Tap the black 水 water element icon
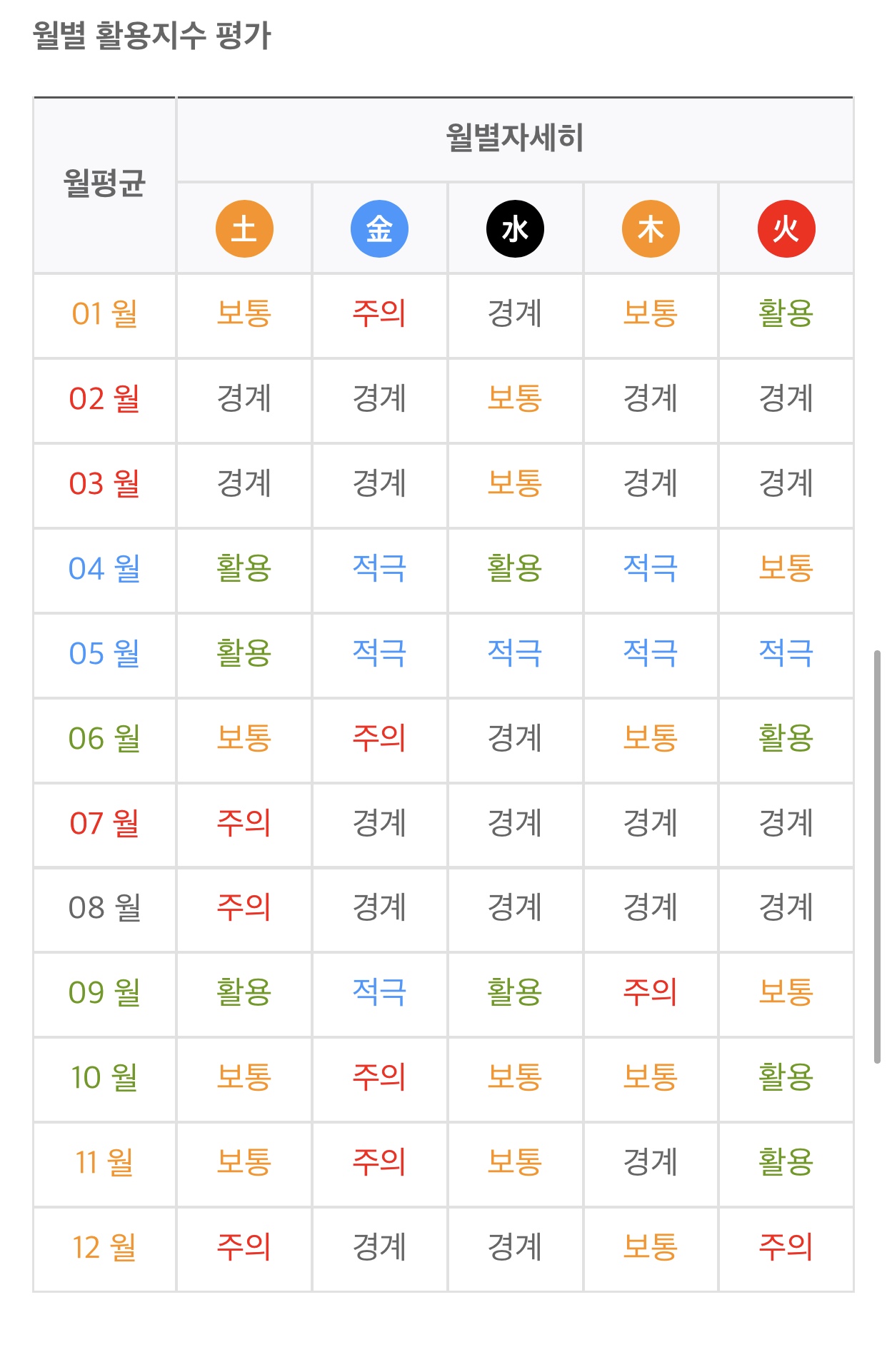The image size is (887, 1372). point(515,228)
